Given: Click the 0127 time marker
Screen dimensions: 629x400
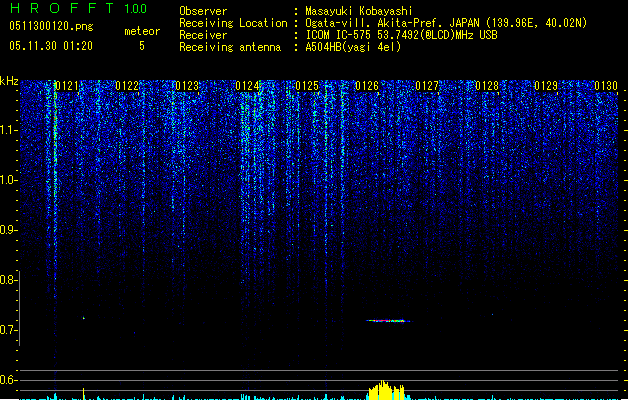Looking at the screenshot, I should point(427,86).
